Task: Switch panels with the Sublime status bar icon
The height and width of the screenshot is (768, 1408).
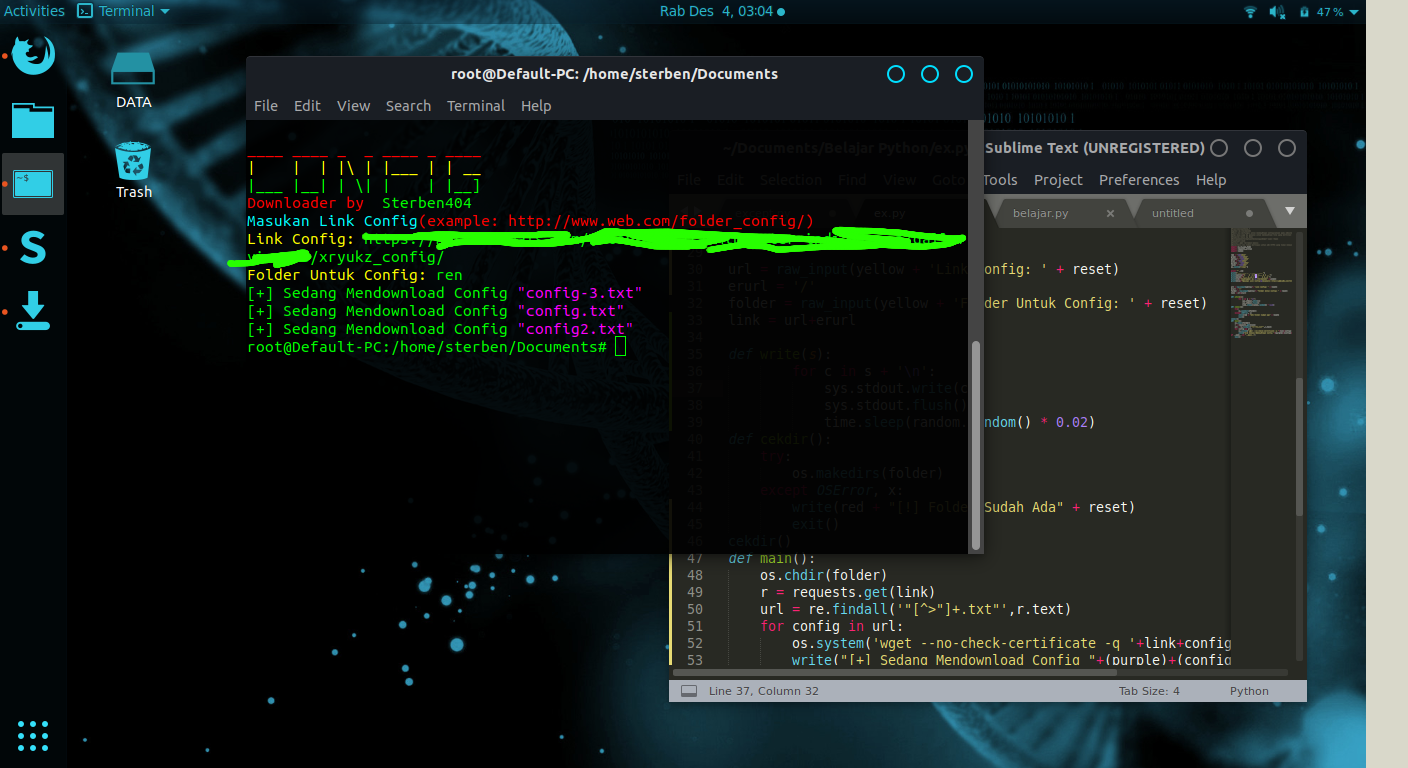Action: 688,691
